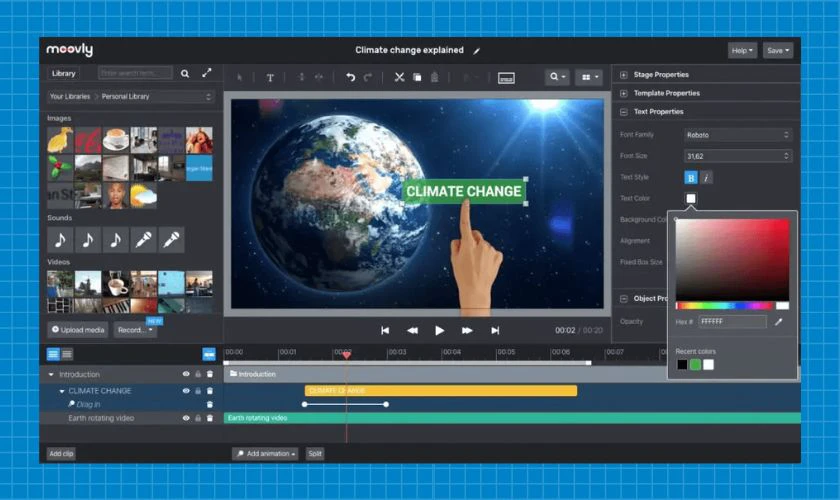Click the blue timeline fit icon

(209, 354)
